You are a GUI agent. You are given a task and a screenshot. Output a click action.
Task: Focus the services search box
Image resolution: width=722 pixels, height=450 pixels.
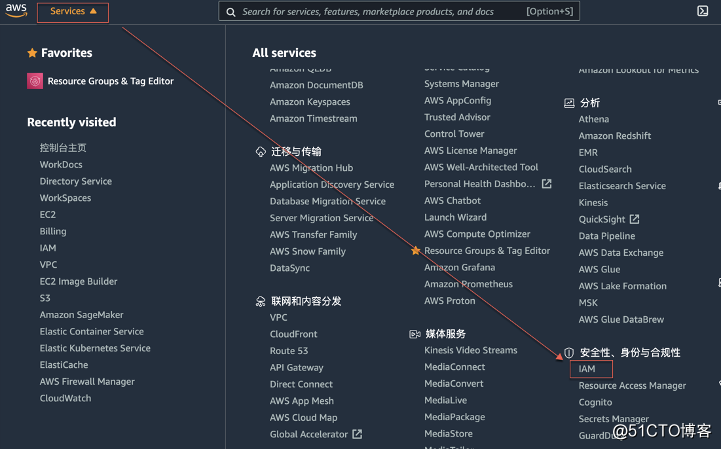pyautogui.click(x=399, y=12)
